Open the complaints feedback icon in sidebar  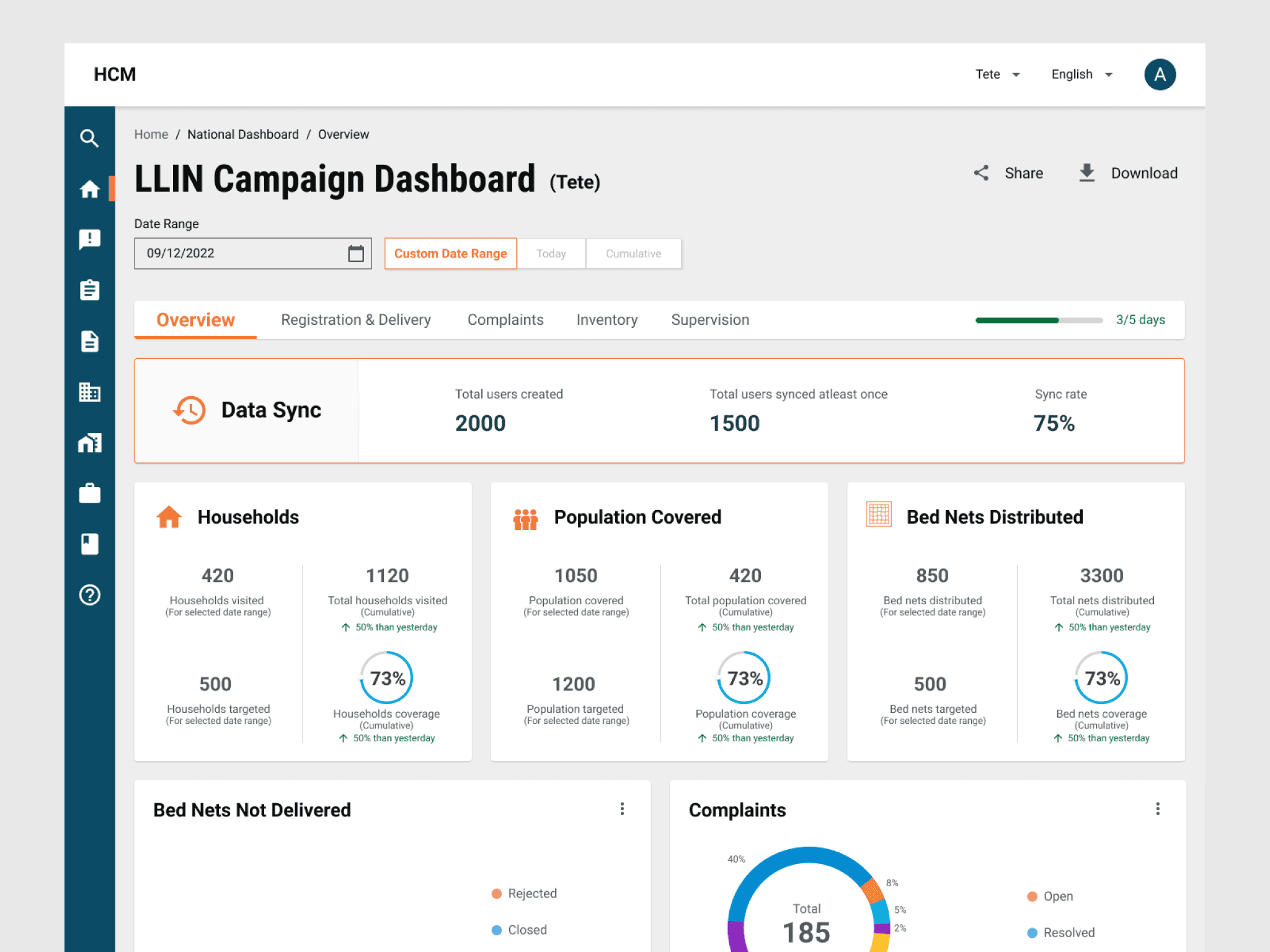(x=89, y=239)
